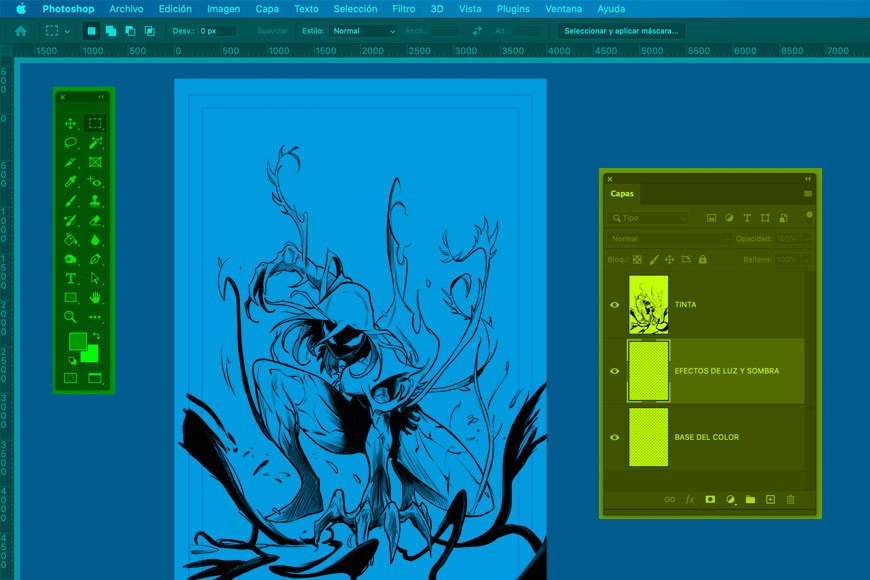Image resolution: width=870 pixels, height=580 pixels.
Task: Hide the BASE DEL COLOR layer
Action: pos(615,437)
